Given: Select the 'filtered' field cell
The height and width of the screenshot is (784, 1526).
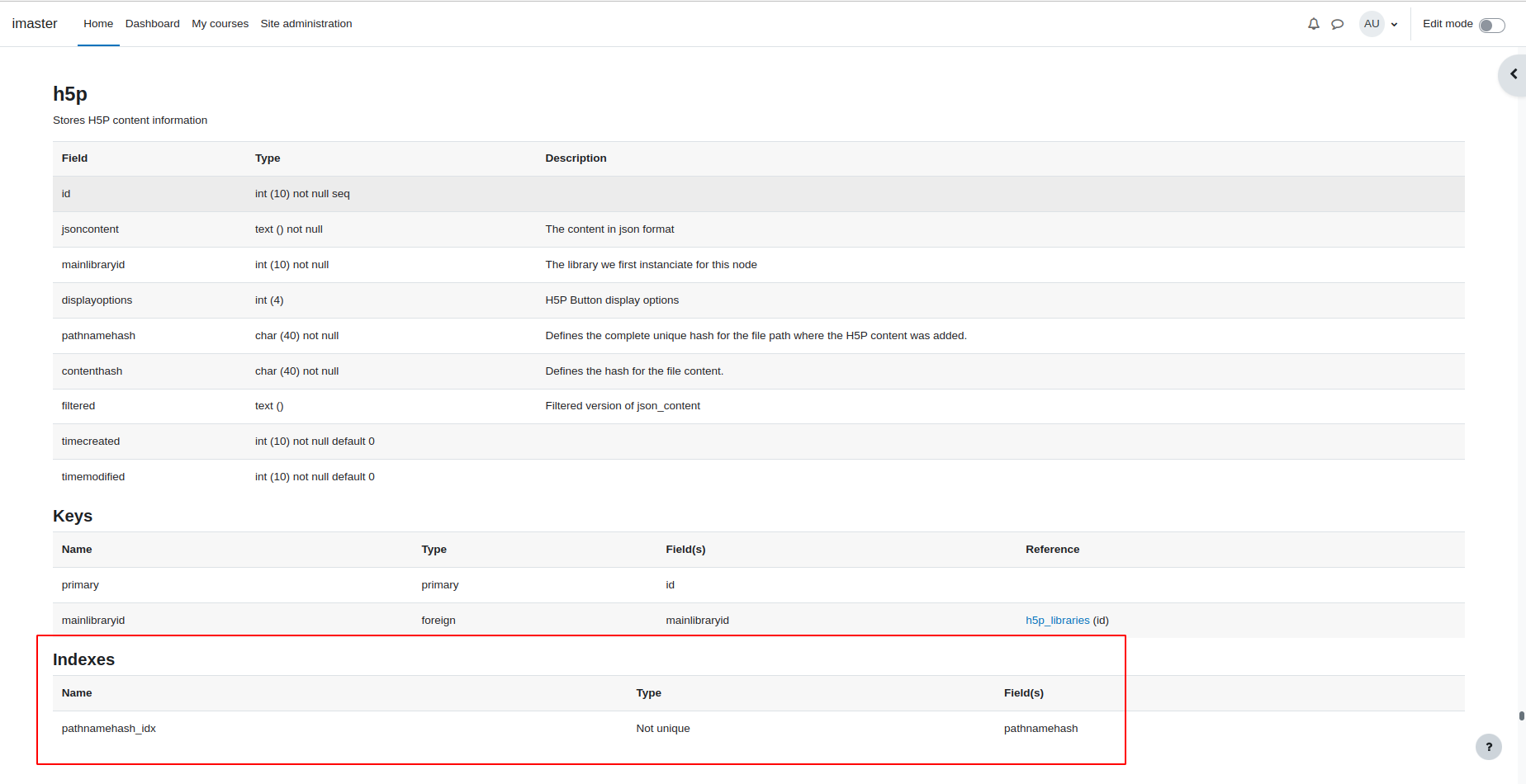Looking at the screenshot, I should pyautogui.click(x=78, y=406).
